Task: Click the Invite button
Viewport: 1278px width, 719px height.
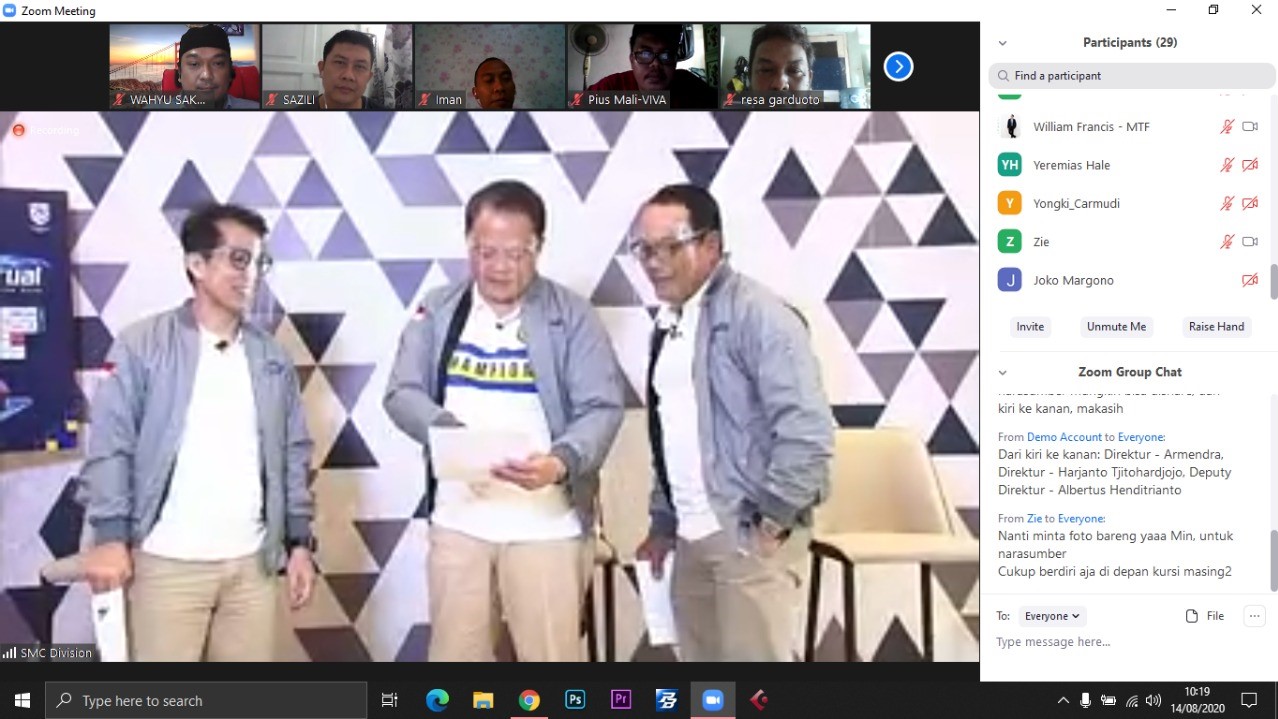Action: [x=1030, y=327]
